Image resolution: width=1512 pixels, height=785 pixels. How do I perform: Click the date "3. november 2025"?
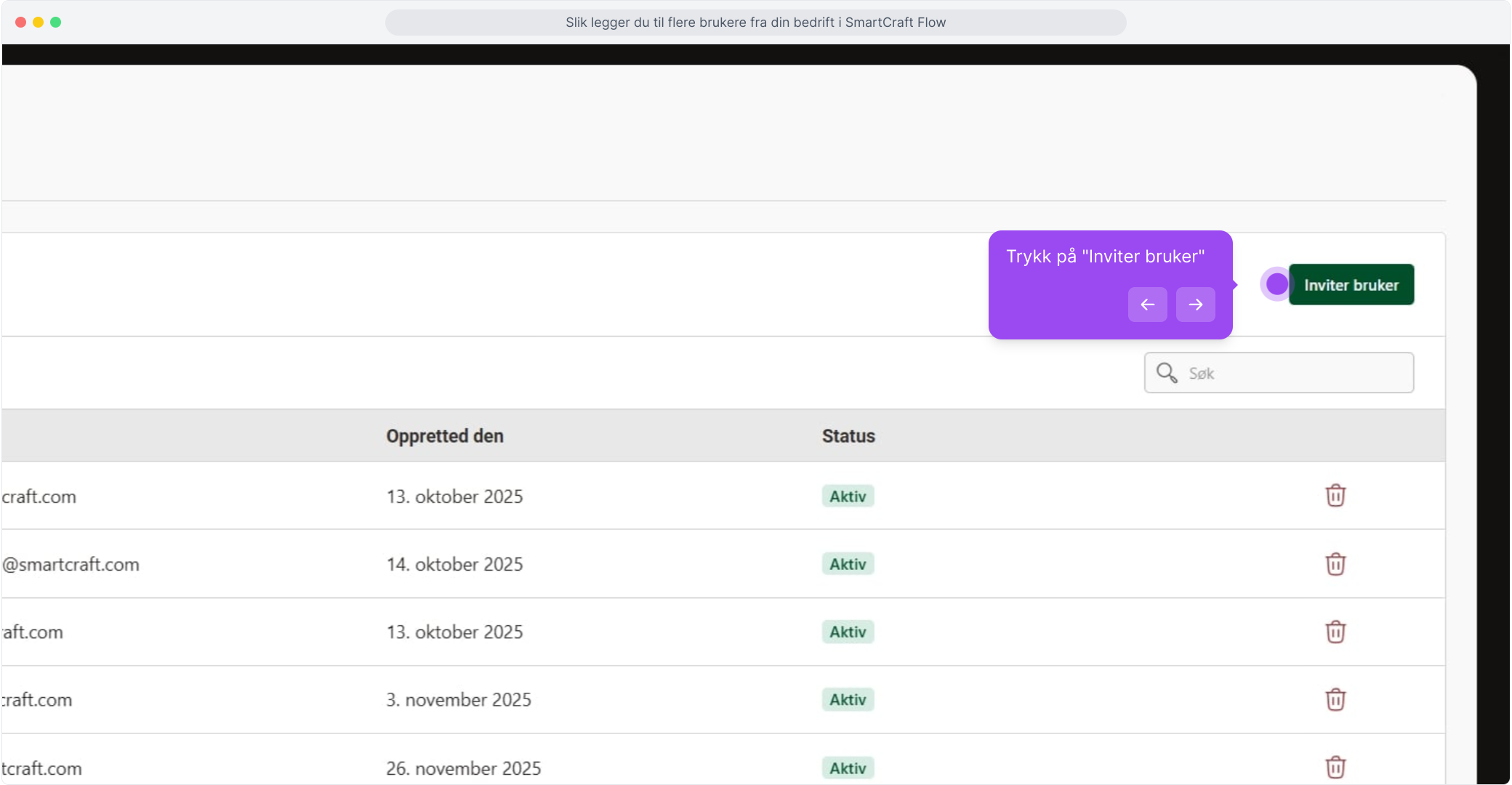(459, 699)
